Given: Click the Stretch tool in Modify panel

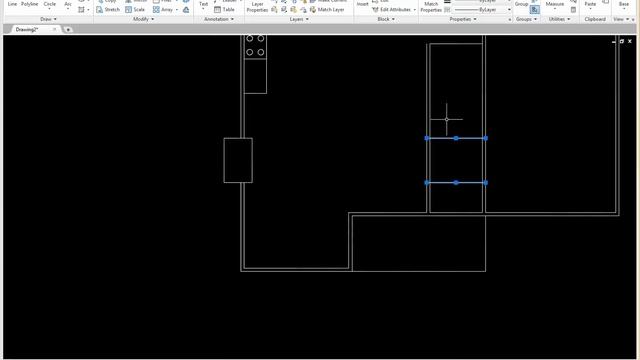Looking at the screenshot, I should [108, 9].
